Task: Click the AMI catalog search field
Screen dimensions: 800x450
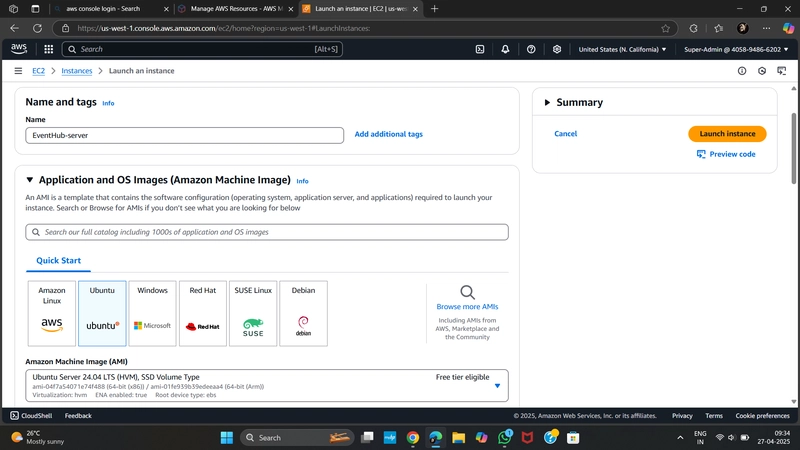Action: [x=267, y=232]
